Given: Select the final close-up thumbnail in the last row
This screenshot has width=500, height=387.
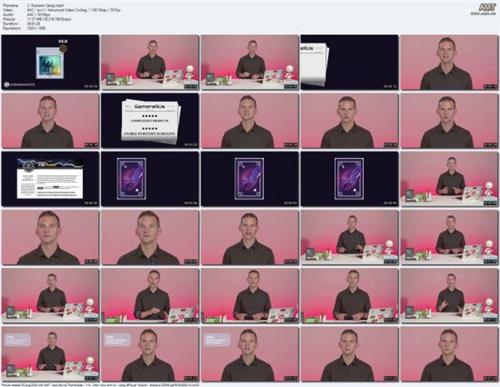Looking at the screenshot, I should point(449,354).
